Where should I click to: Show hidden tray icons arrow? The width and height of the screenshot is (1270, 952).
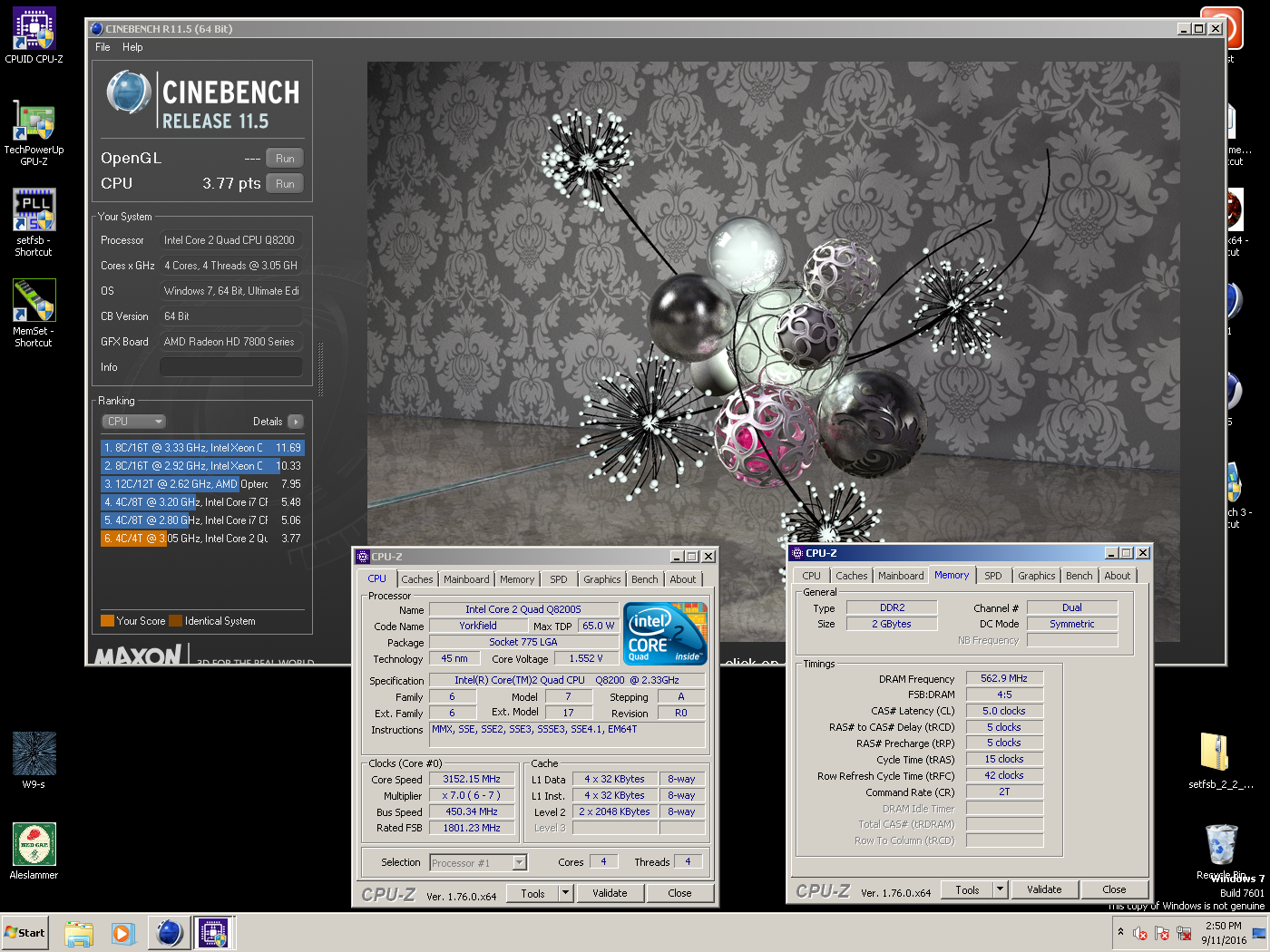coord(1120,932)
